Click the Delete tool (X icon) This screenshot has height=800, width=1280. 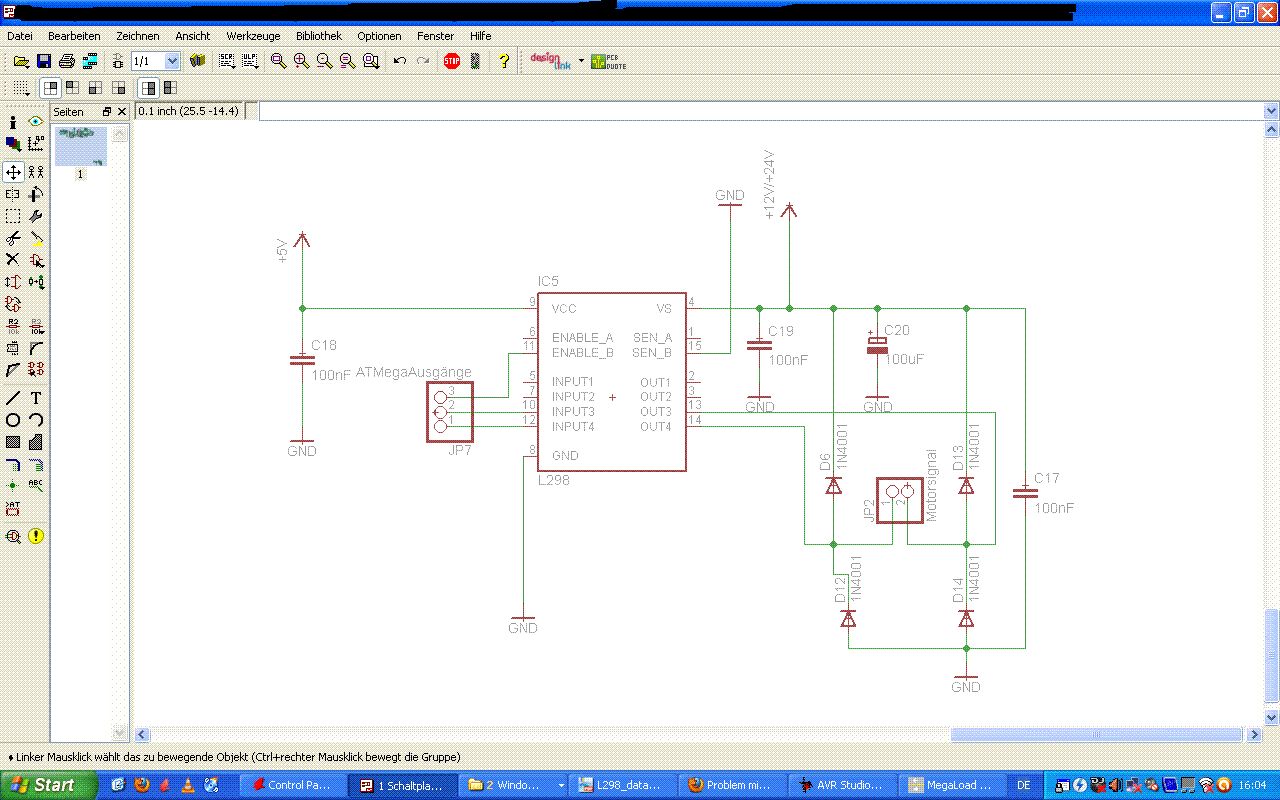coord(13,260)
